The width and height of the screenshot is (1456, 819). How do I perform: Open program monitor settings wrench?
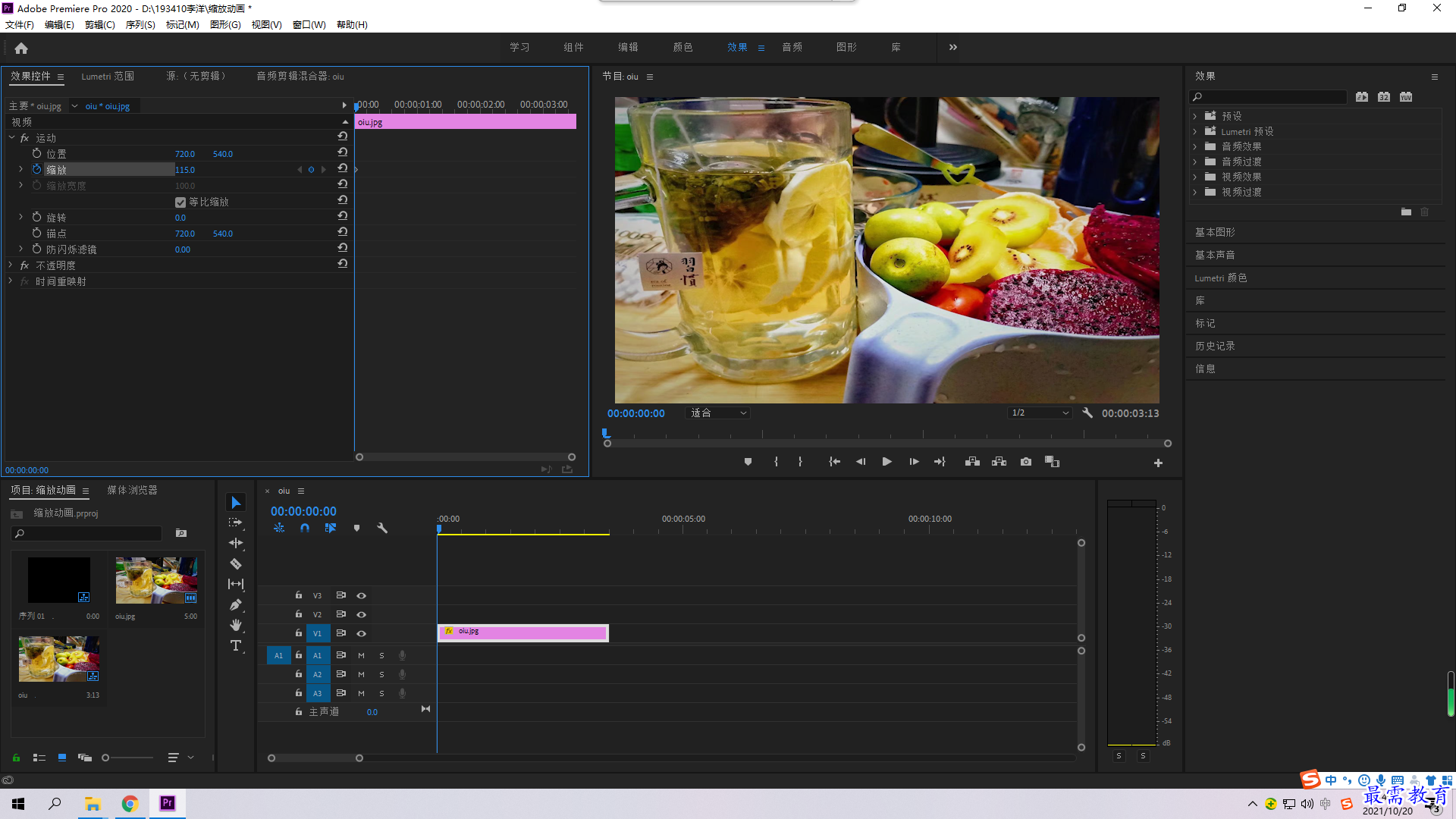pos(1087,413)
